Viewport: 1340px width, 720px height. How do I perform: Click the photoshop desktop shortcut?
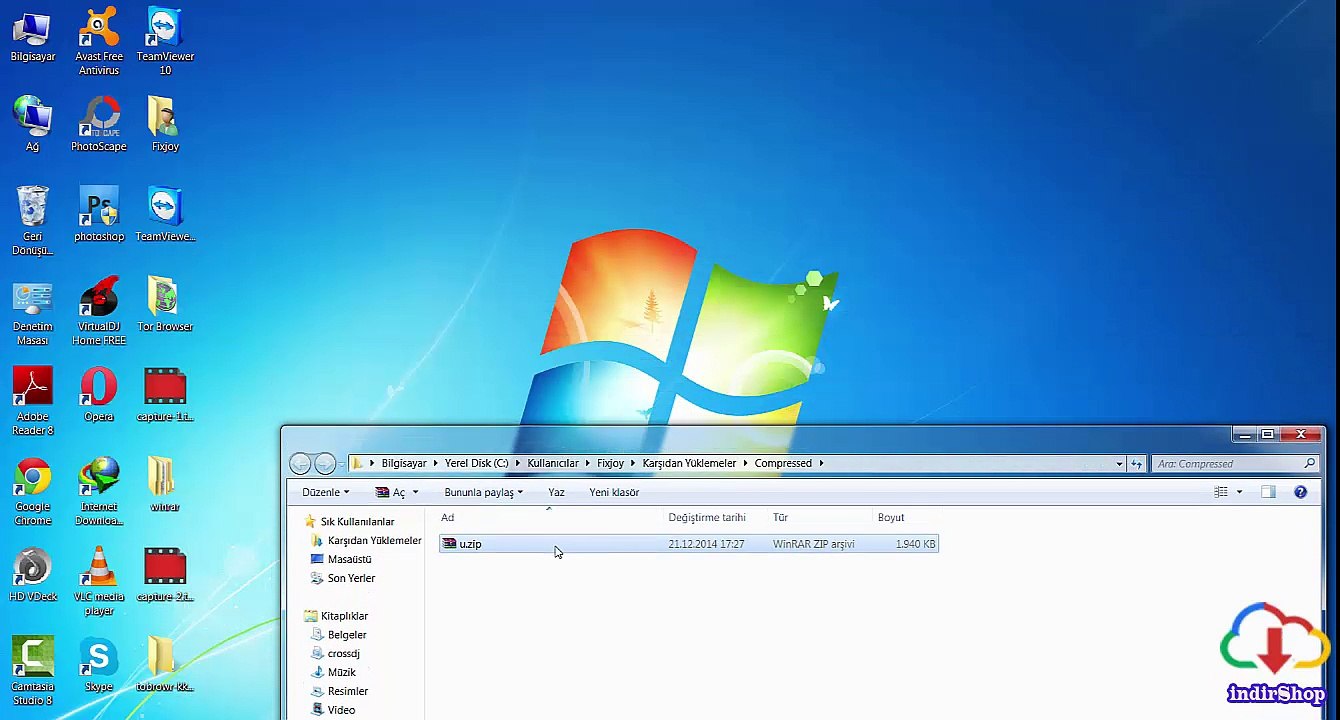click(x=98, y=215)
